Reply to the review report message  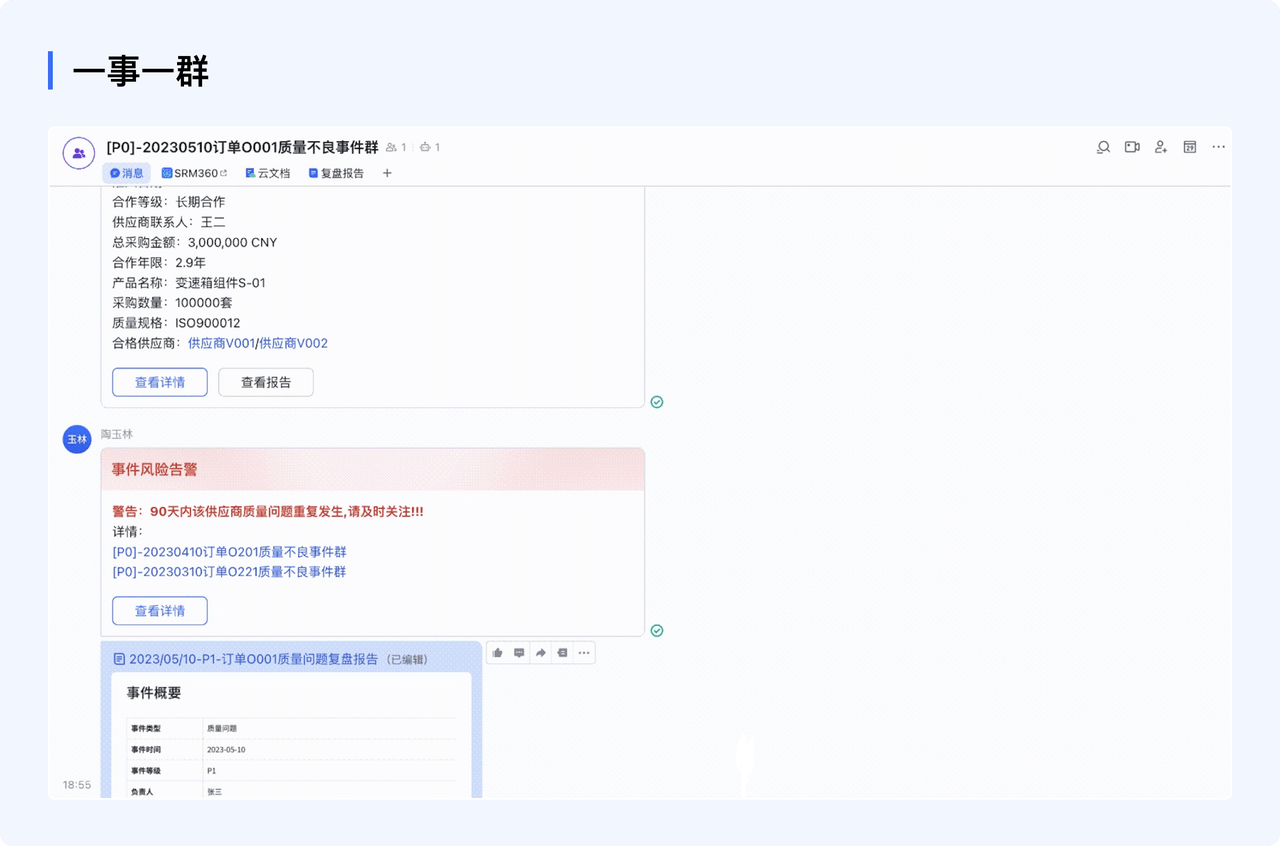(x=519, y=653)
